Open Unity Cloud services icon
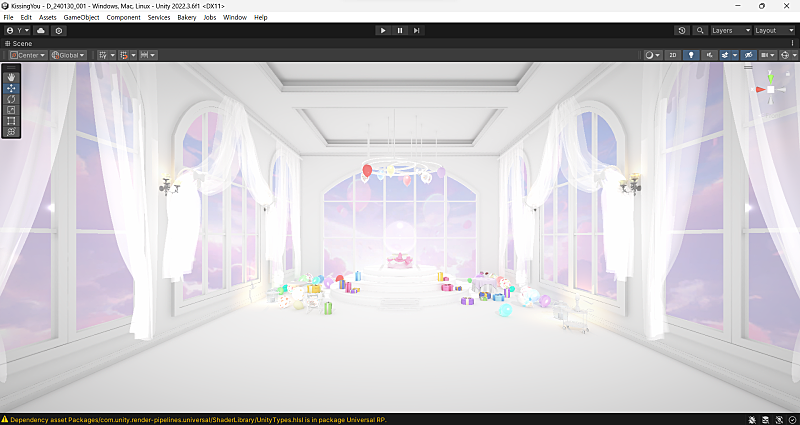Image resolution: width=800 pixels, height=425 pixels. coord(41,31)
